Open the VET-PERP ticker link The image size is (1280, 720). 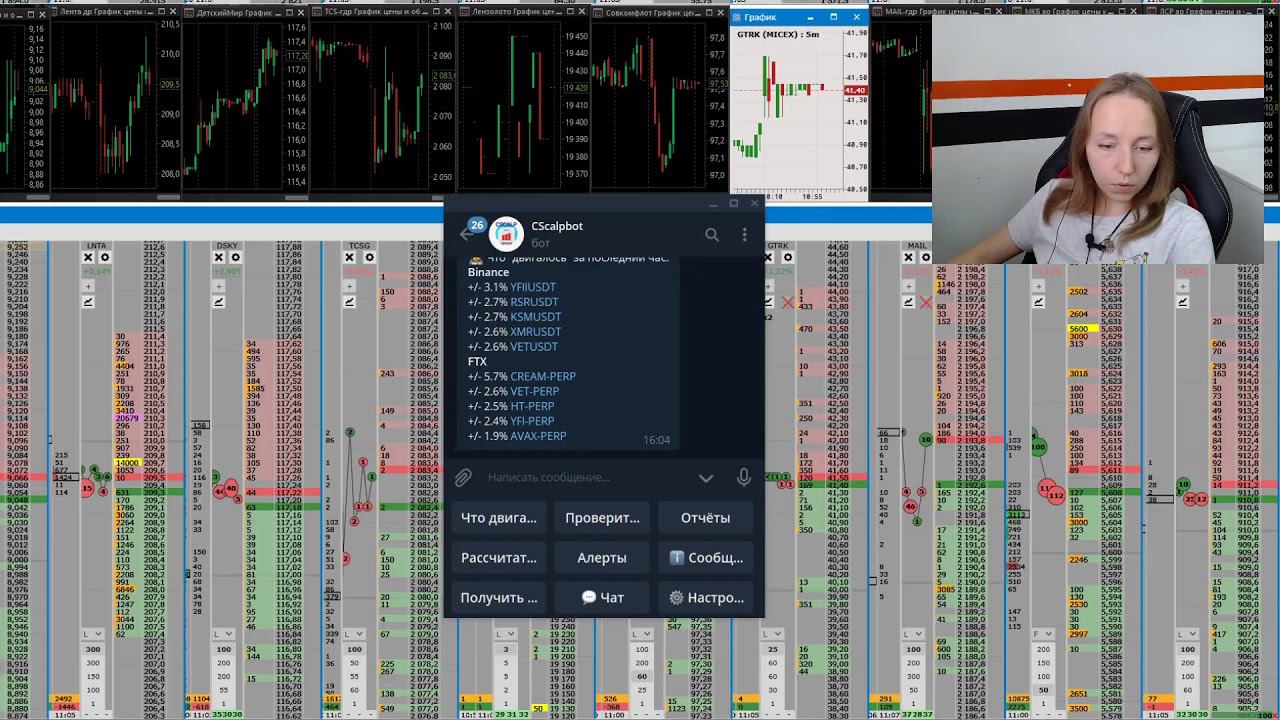click(535, 392)
